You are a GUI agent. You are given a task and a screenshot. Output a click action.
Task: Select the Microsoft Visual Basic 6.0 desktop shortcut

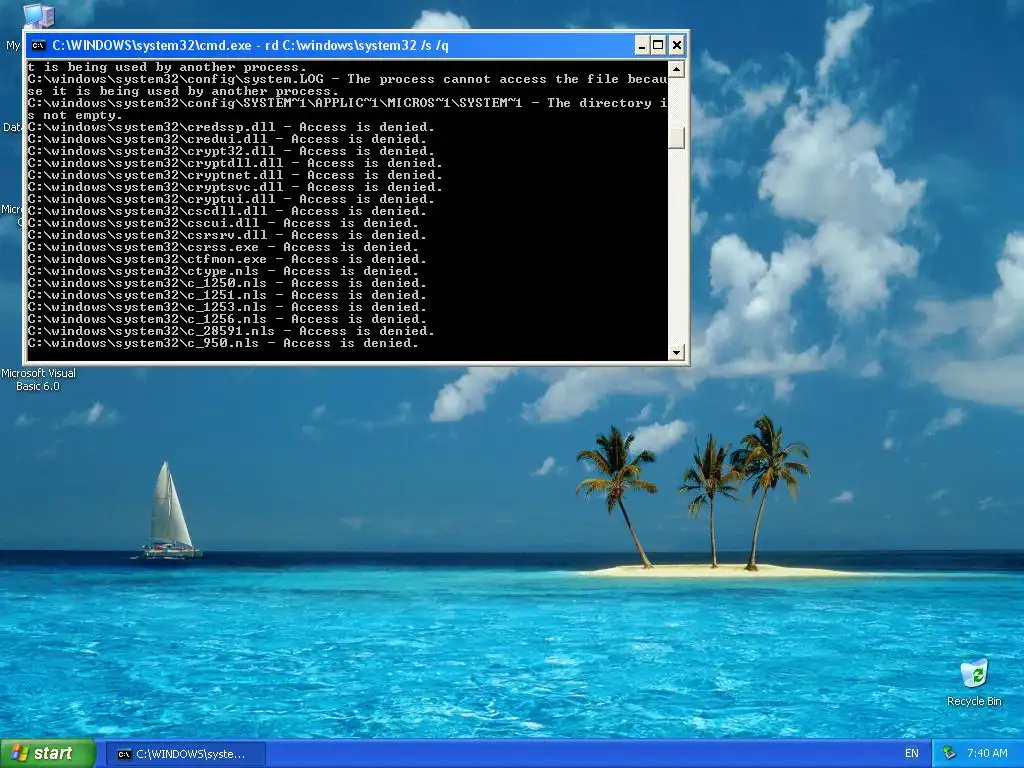38,379
